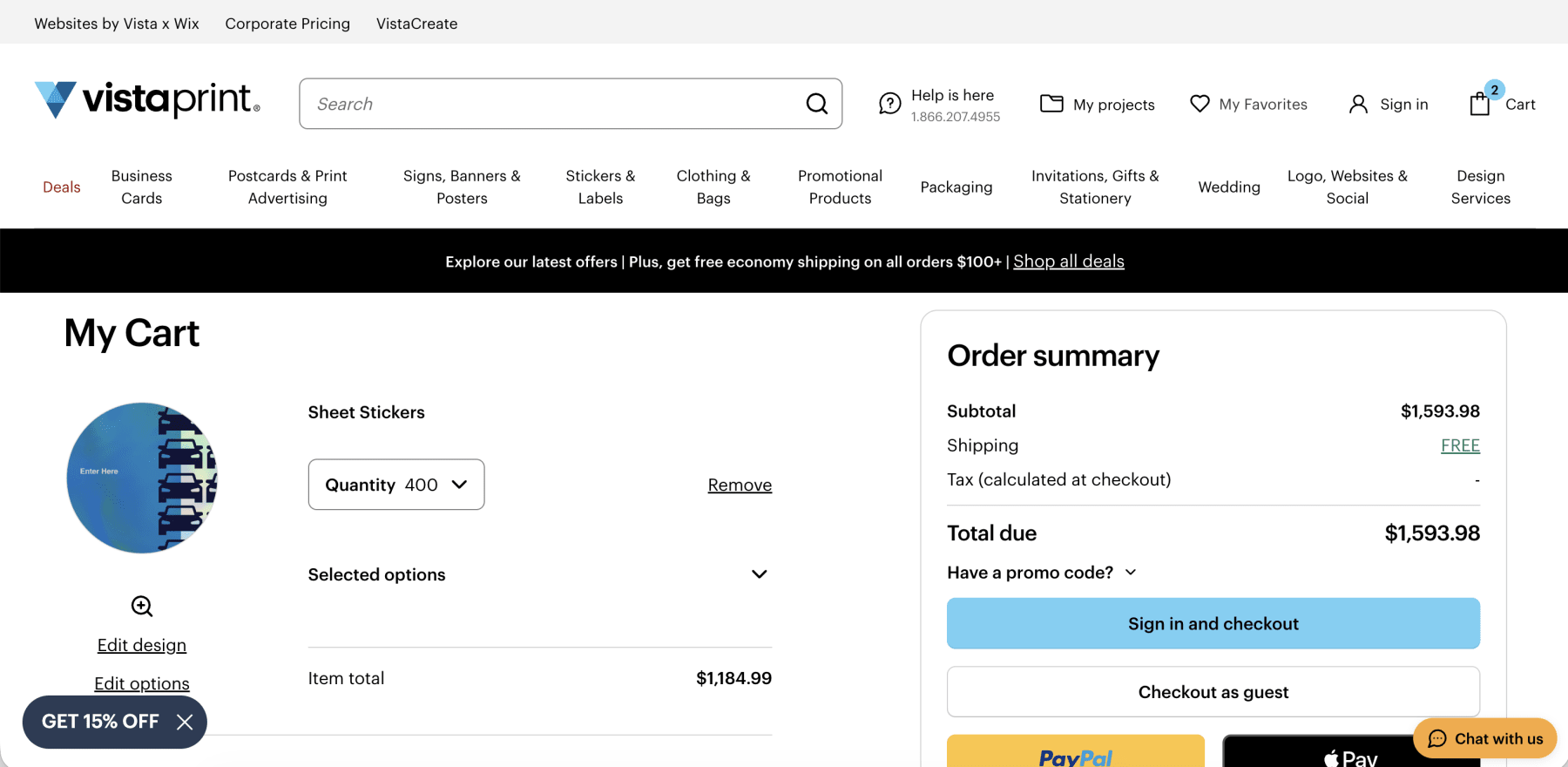
Task: Click the Edit design link
Action: pyautogui.click(x=142, y=645)
